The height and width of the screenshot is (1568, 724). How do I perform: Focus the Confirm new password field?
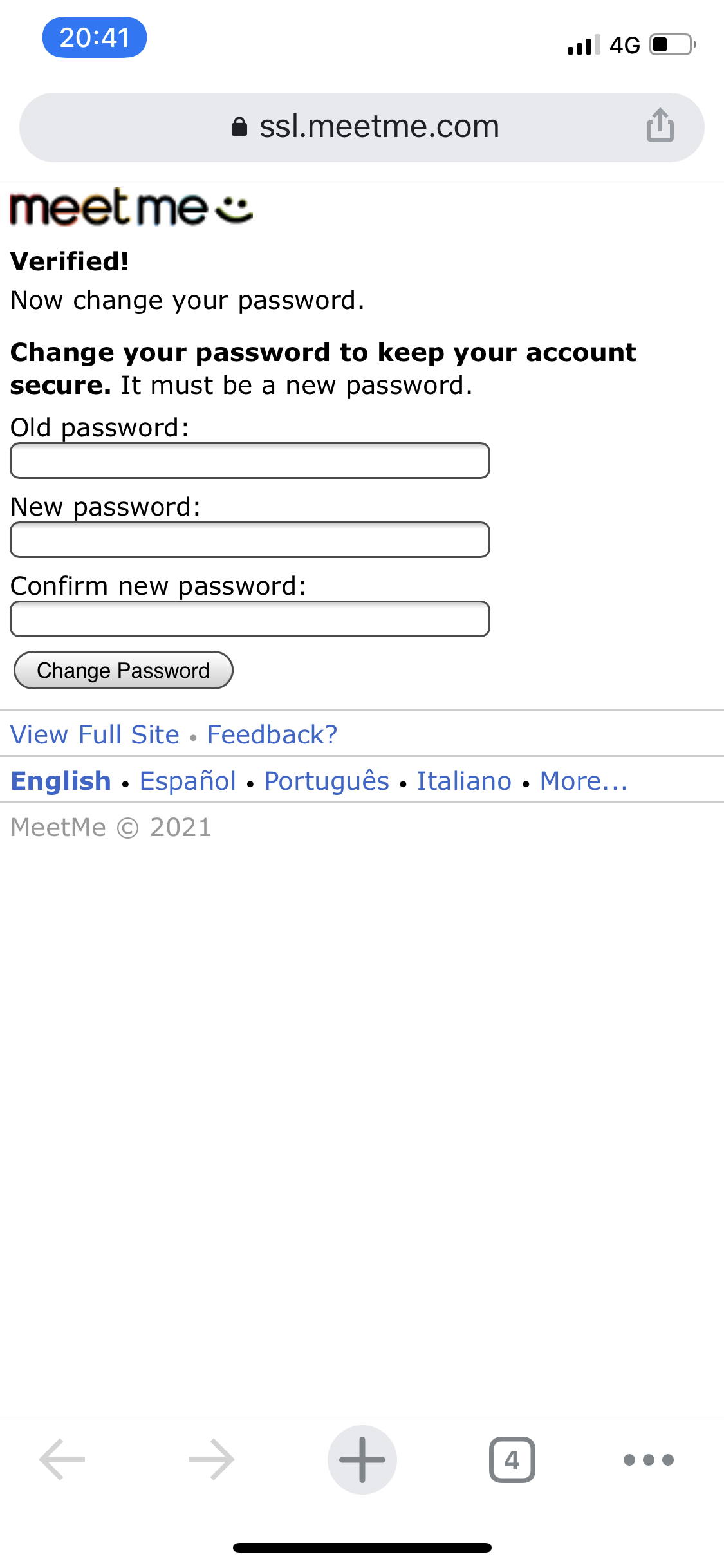point(250,619)
